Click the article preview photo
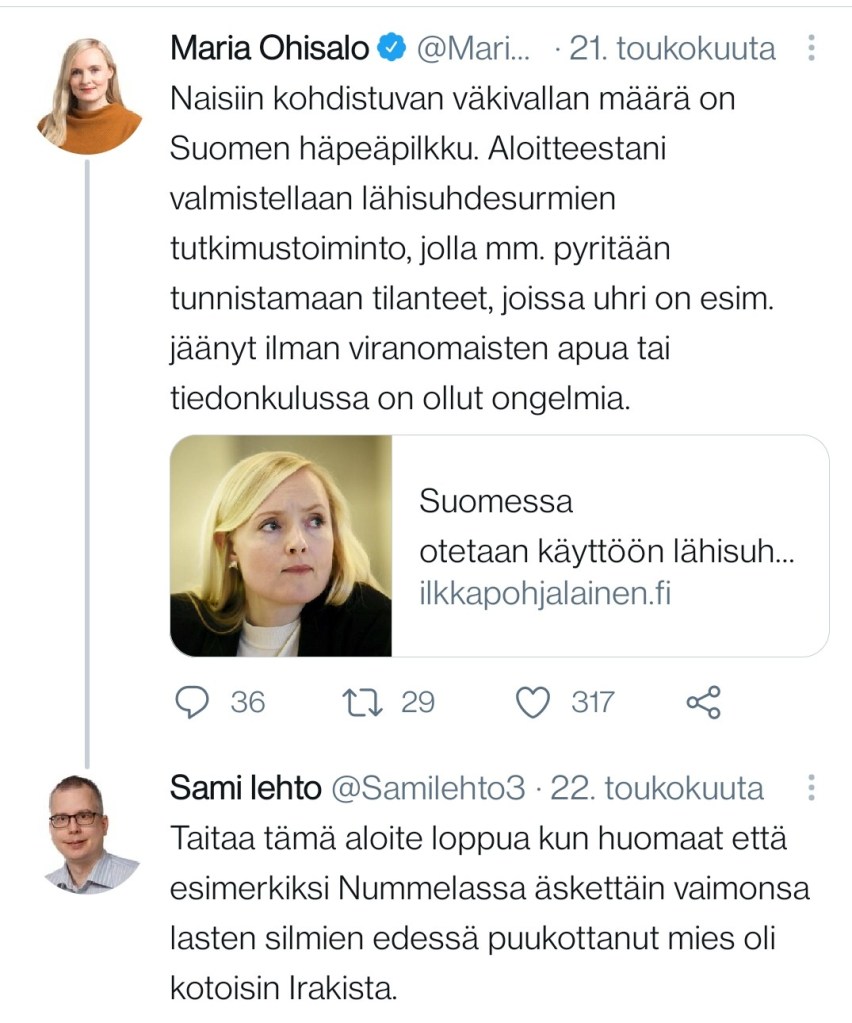The image size is (852, 1023). coord(281,545)
